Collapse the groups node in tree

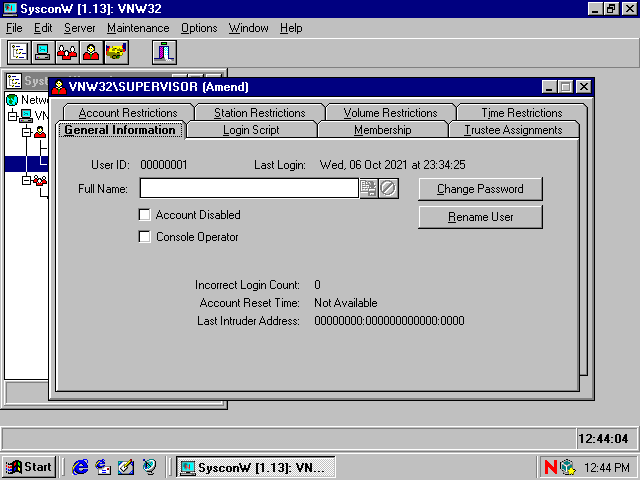tap(27, 180)
